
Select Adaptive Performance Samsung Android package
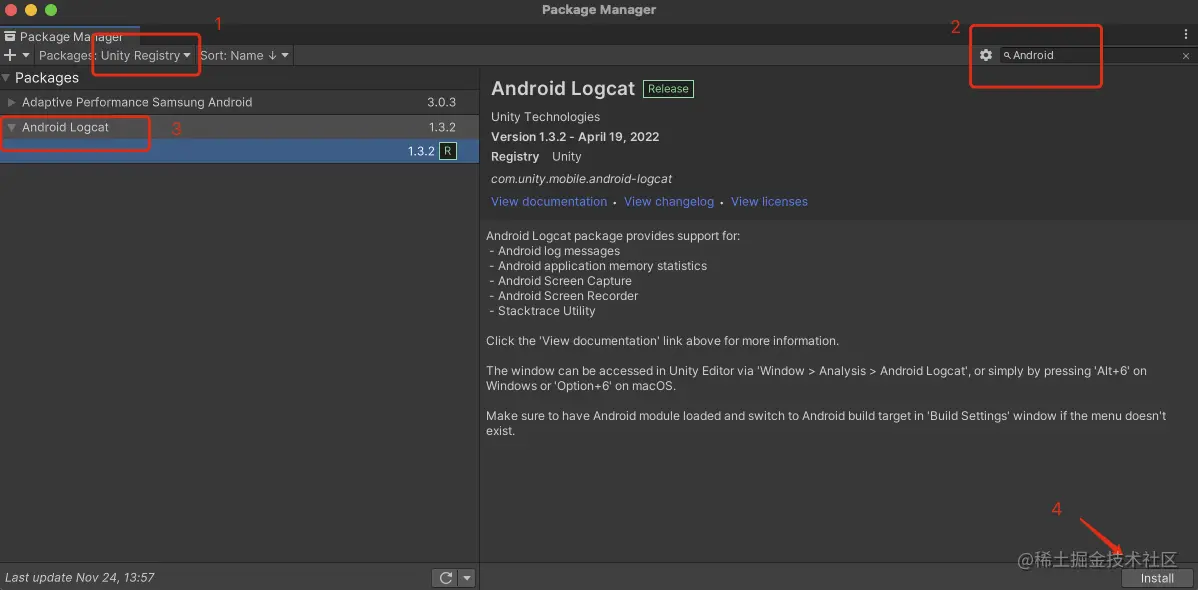[239, 102]
